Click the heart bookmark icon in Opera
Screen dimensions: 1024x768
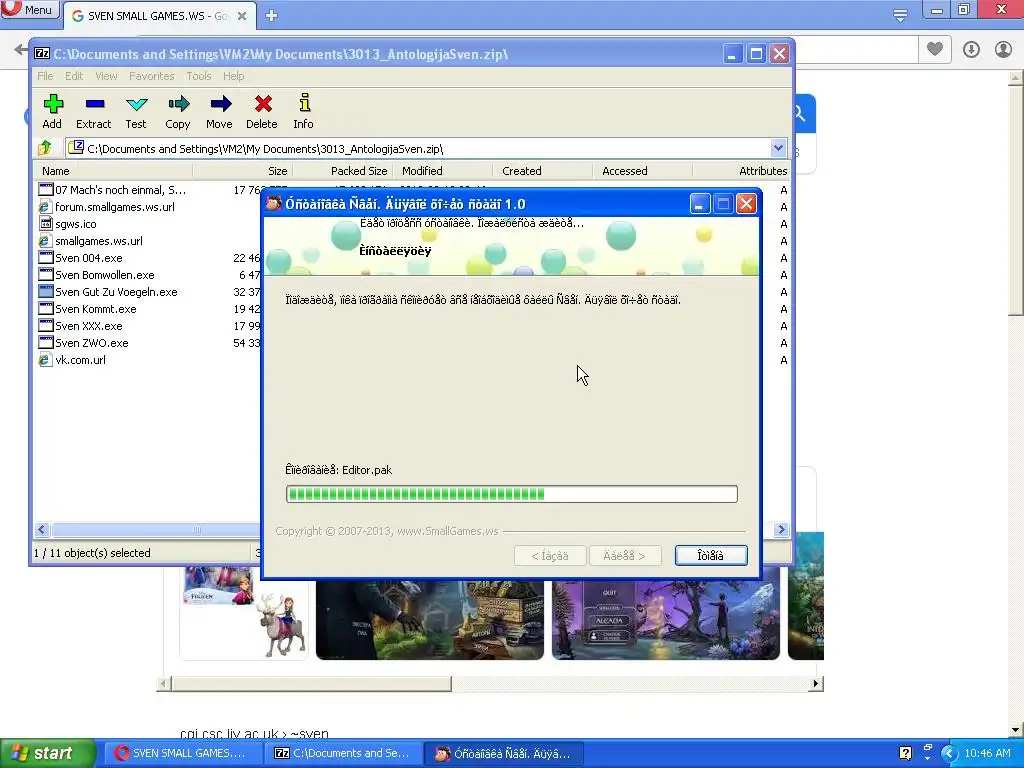pyautogui.click(x=935, y=49)
